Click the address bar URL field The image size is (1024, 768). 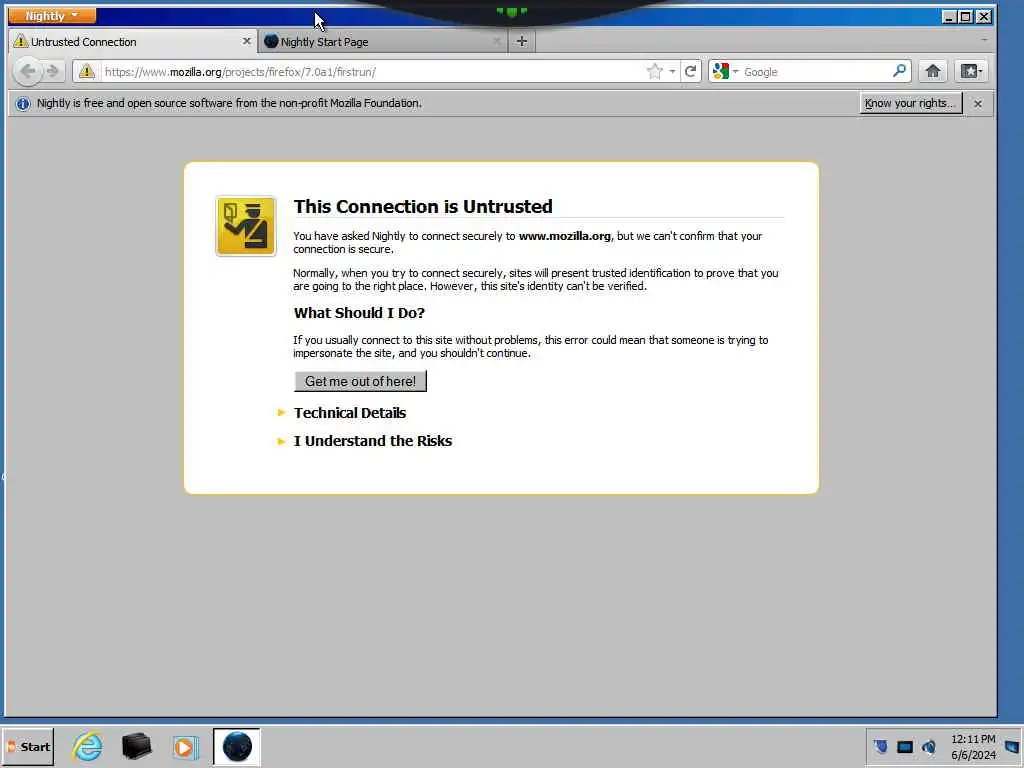372,72
